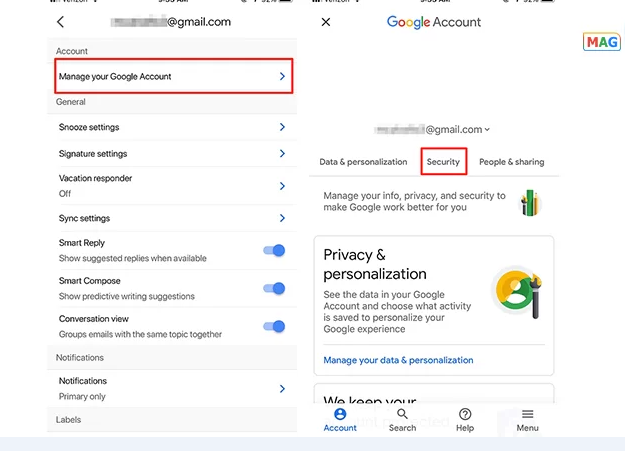Click the Smart Reply label

point(82,243)
